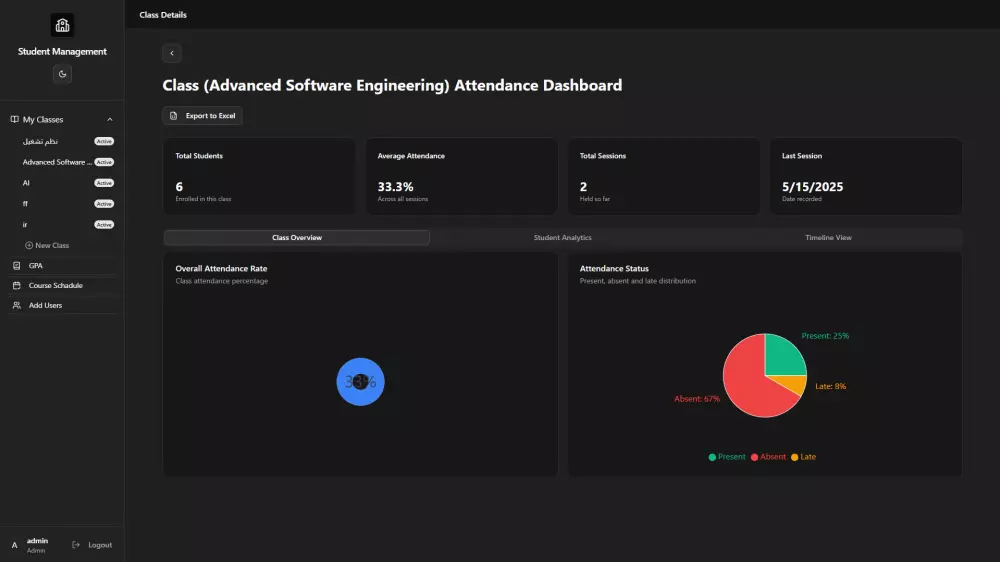Click the school building logo icon
This screenshot has width=1000, height=562.
coord(62,26)
